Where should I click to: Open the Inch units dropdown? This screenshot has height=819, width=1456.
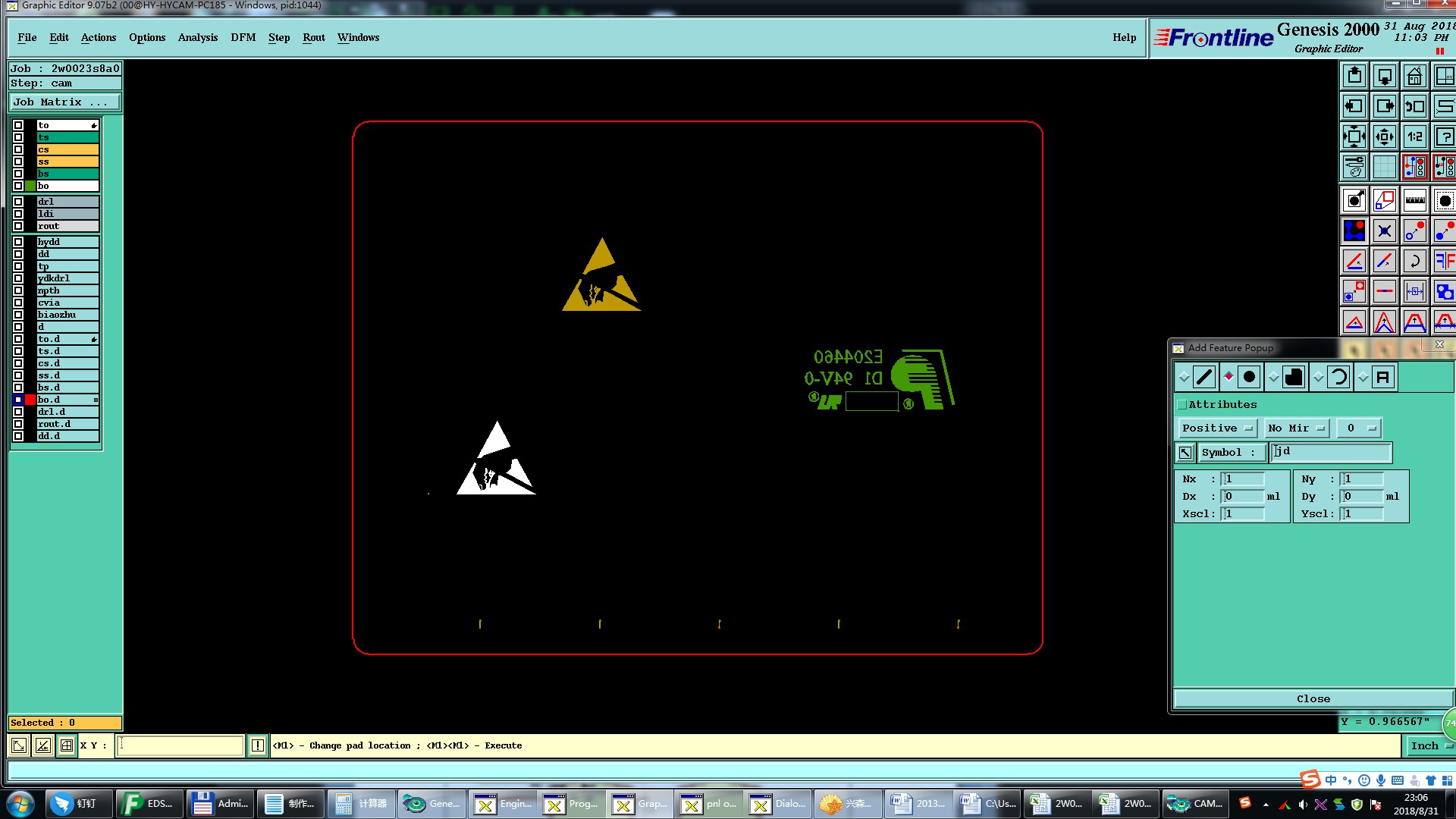pos(1430,745)
